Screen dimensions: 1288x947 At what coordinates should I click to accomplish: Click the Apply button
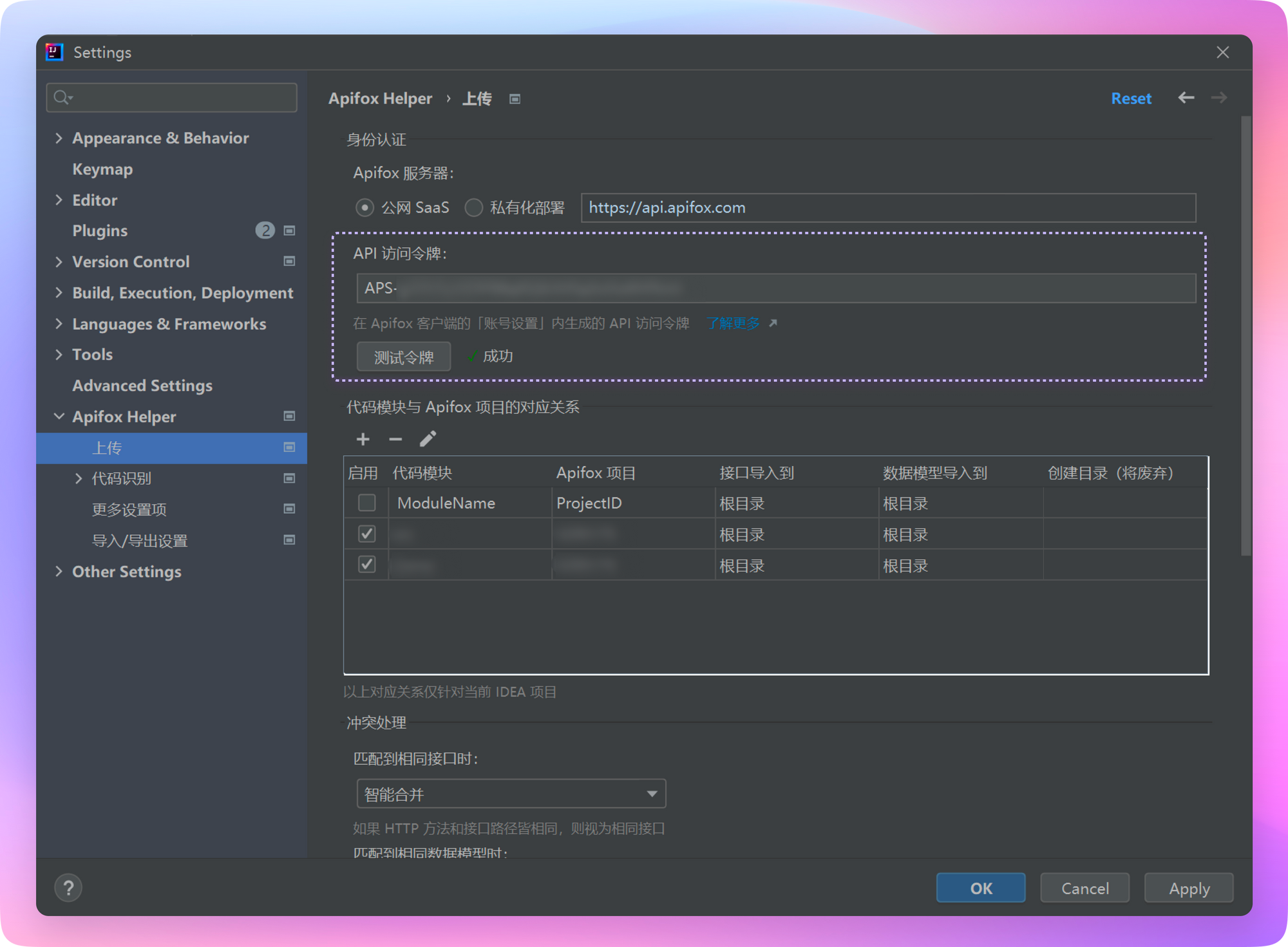[x=1189, y=888]
